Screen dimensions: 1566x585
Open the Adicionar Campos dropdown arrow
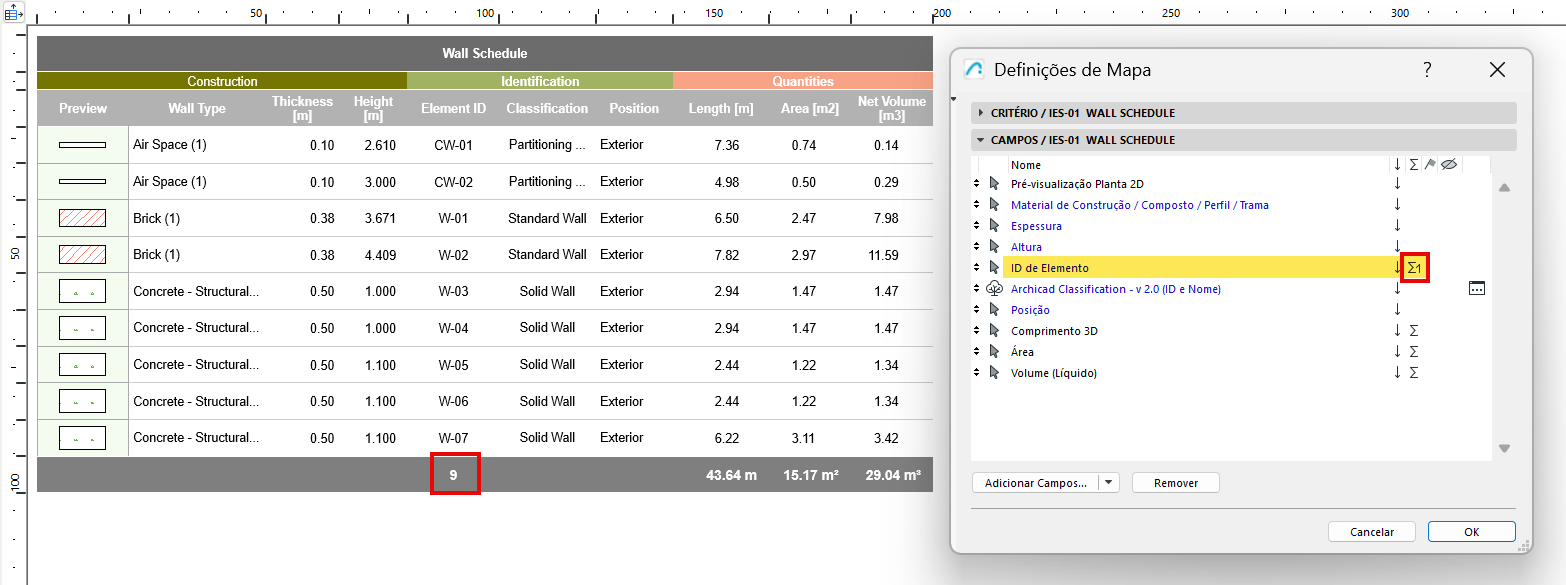pyautogui.click(x=1108, y=483)
